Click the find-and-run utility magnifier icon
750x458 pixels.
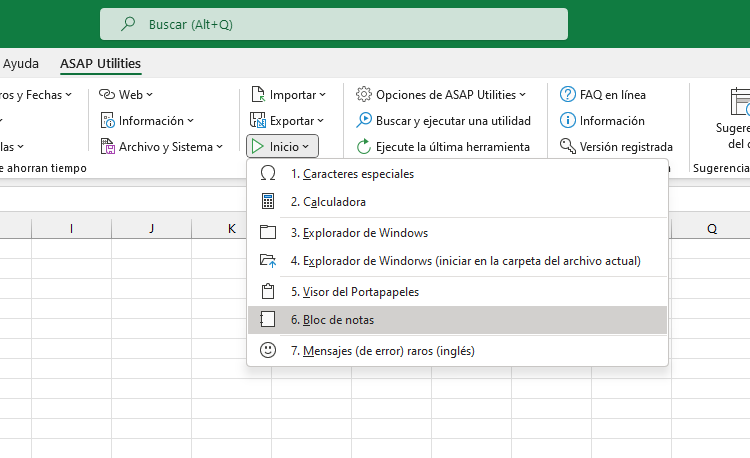[x=364, y=121]
